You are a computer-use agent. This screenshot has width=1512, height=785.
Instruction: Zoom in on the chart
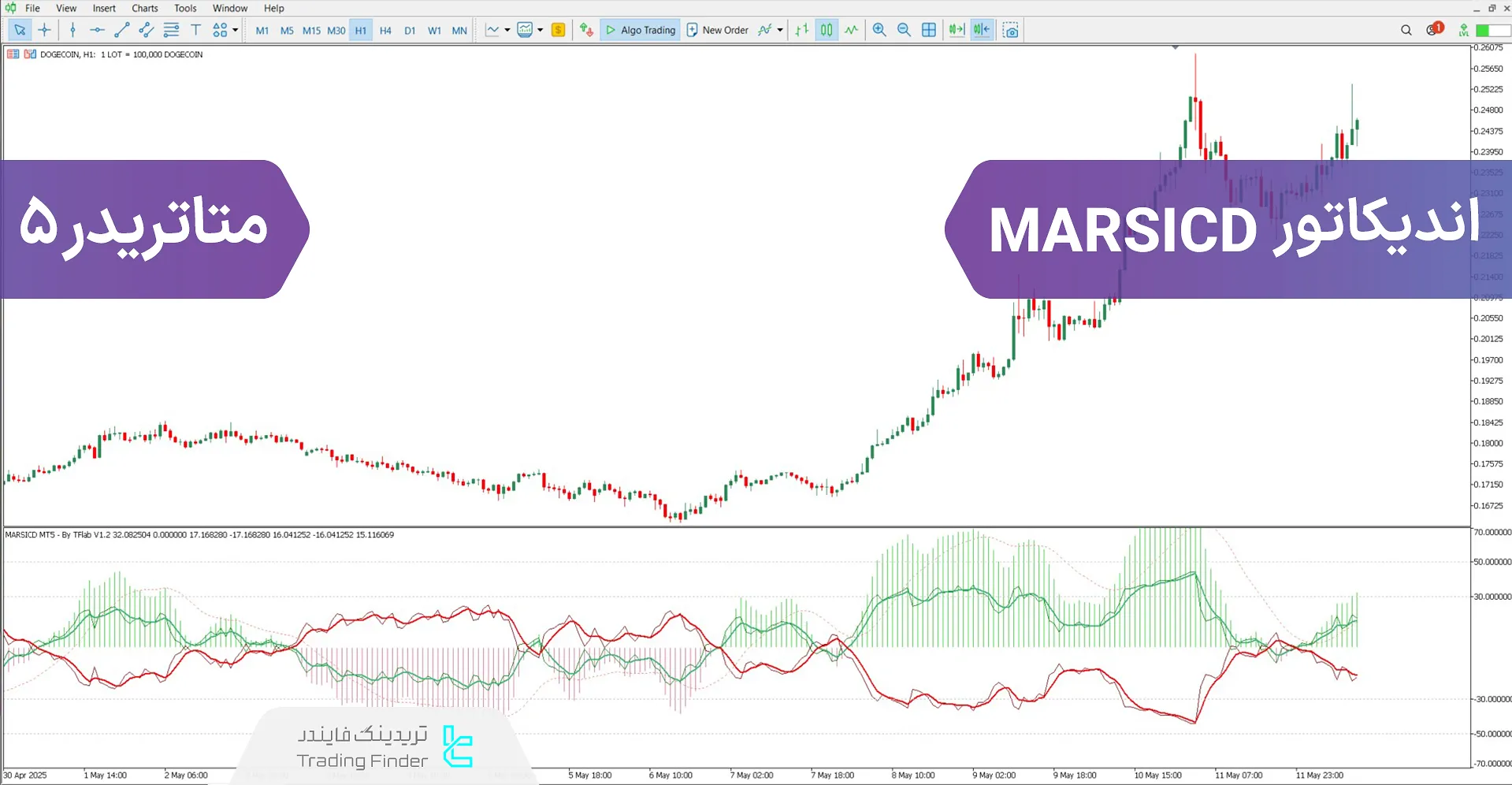pyautogui.click(x=879, y=29)
